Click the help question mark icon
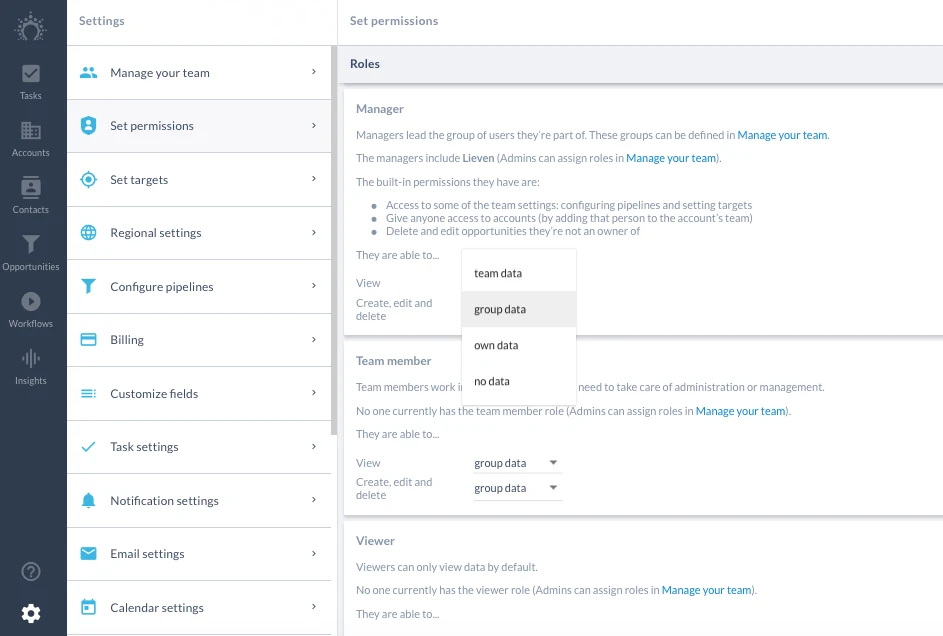943x636 pixels. pos(31,571)
